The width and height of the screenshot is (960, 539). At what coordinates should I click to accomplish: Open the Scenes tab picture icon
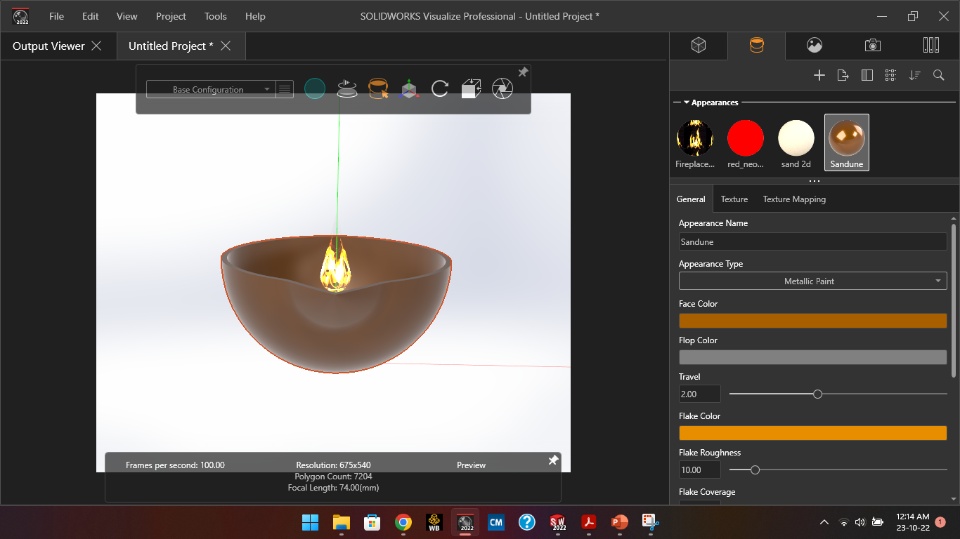815,45
